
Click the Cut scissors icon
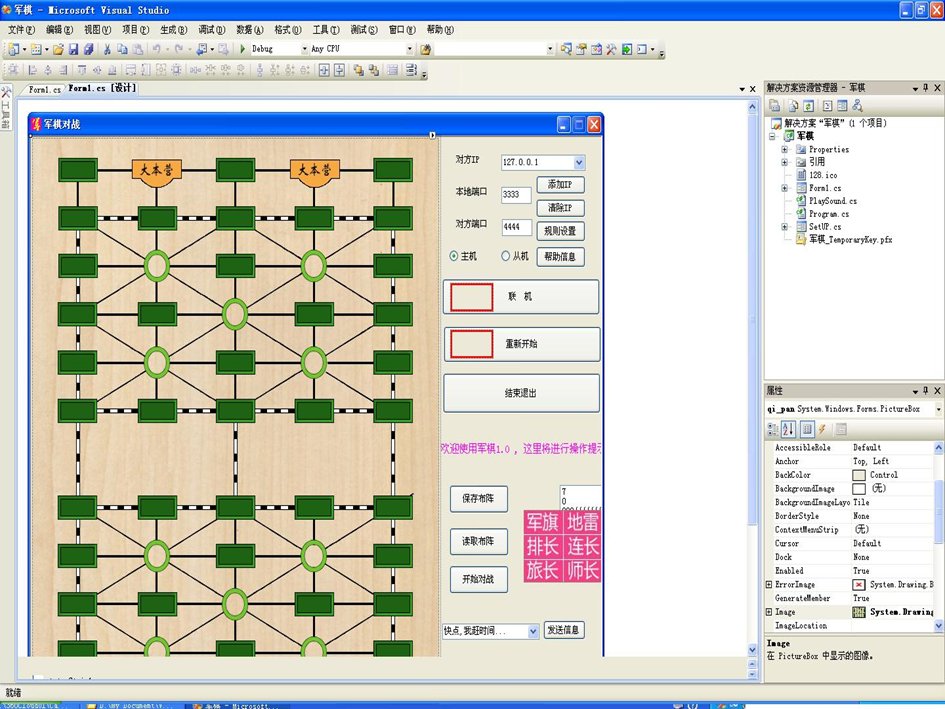click(107, 48)
